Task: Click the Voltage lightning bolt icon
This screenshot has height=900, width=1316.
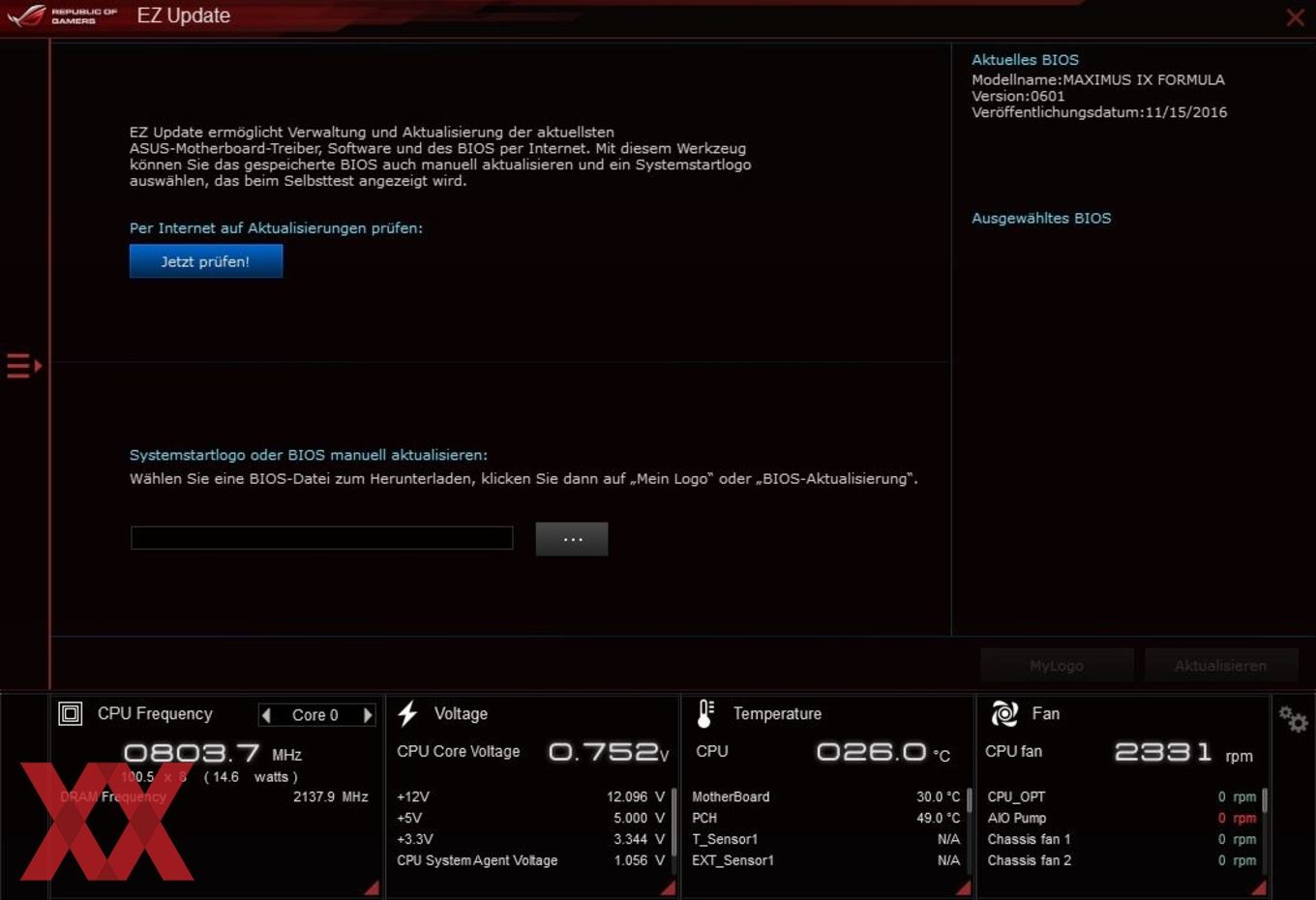Action: point(407,714)
